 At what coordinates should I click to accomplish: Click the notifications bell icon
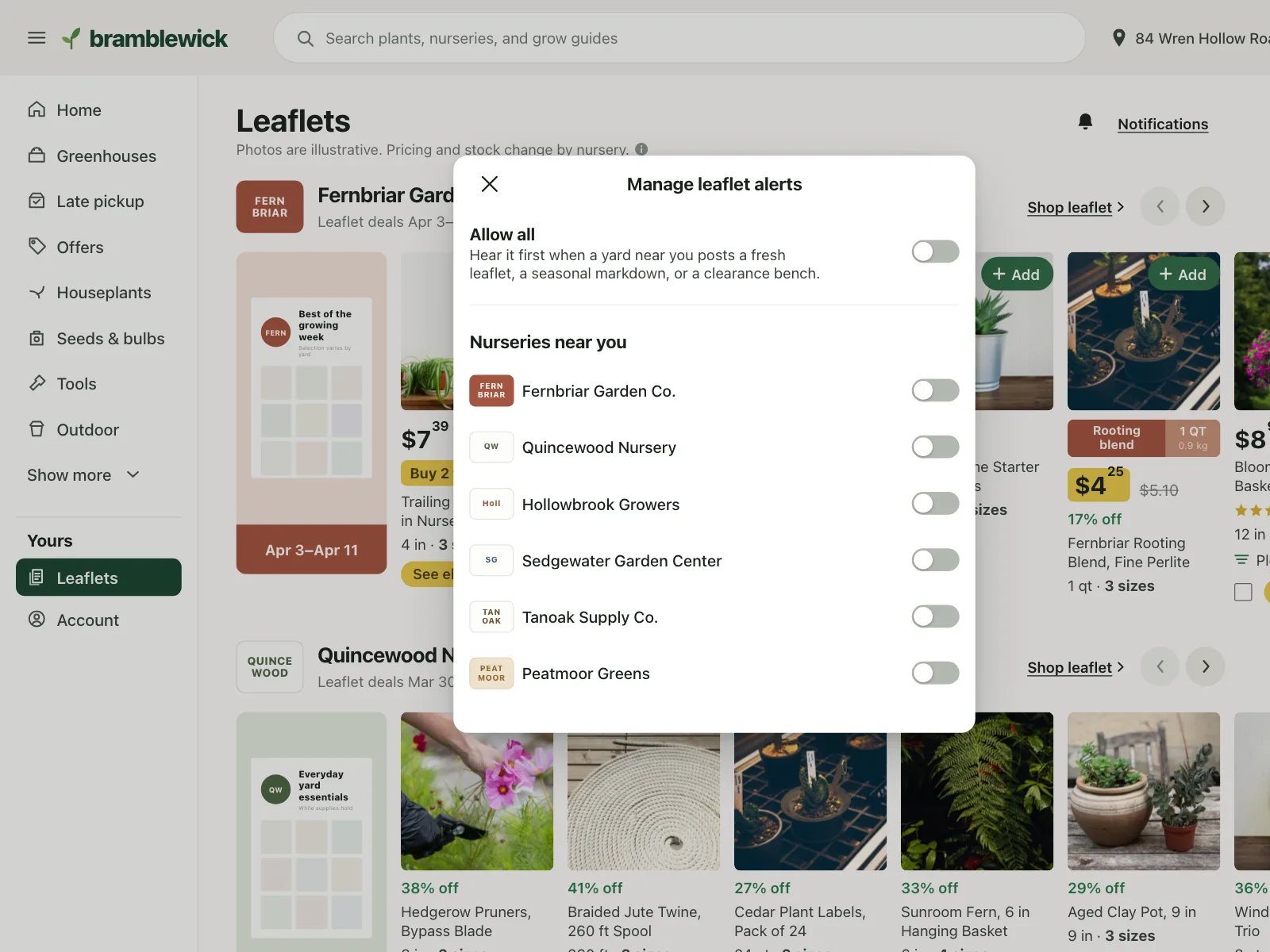[1085, 122]
